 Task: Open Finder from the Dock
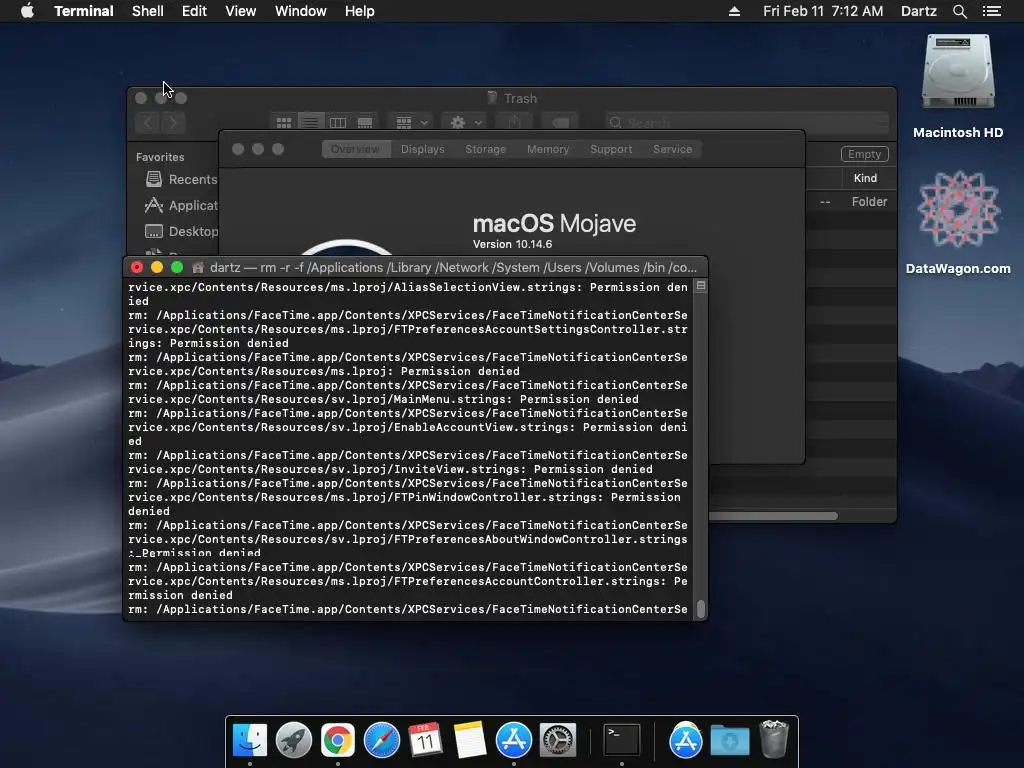pyautogui.click(x=250, y=741)
